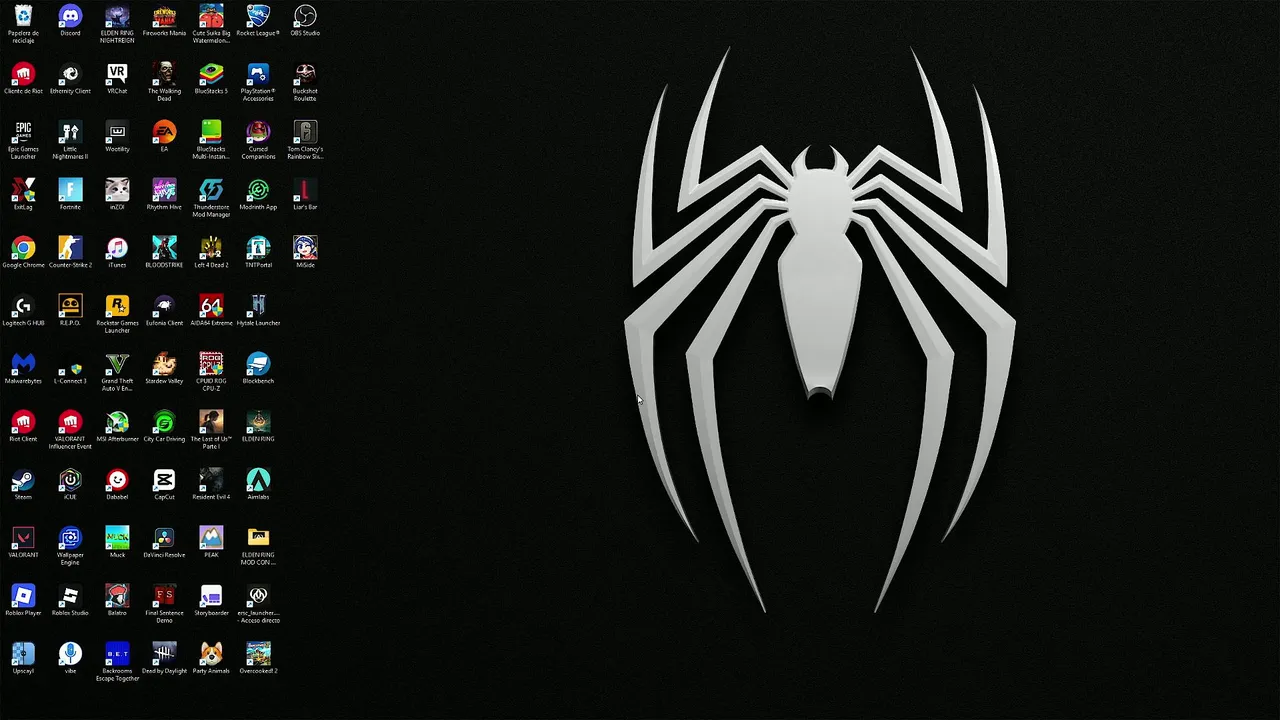This screenshot has width=1280, height=720.
Task: Click the CapCut icon
Action: (x=164, y=481)
